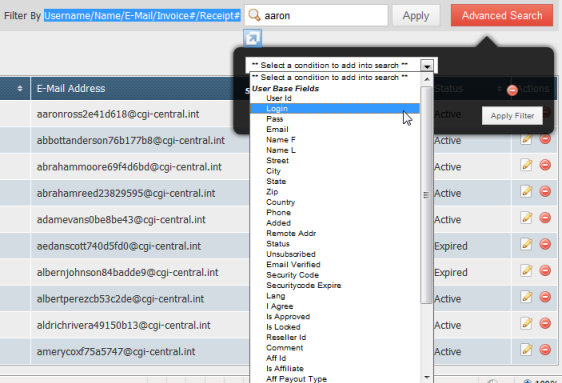Edit the abrahamreed23829595 user
Viewport: 562px width, 383px height.
point(526,191)
